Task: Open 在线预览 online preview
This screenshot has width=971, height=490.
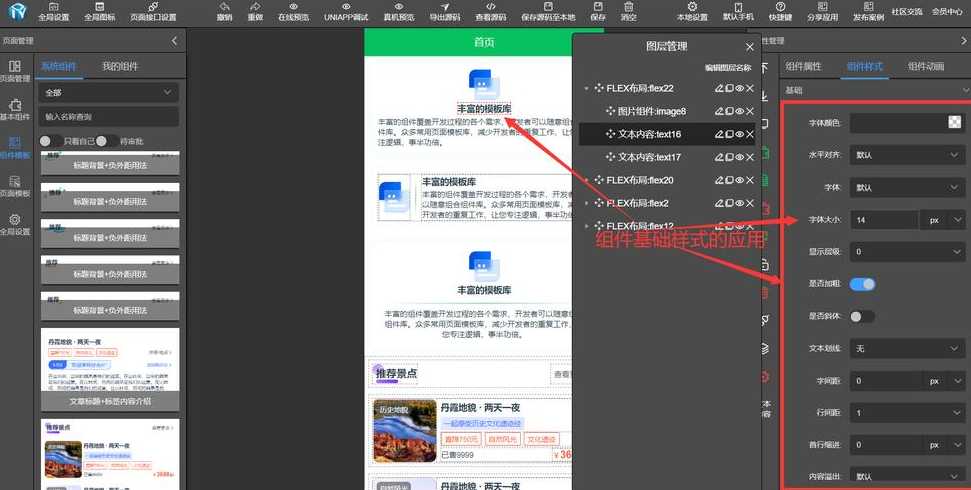Action: tap(293, 12)
